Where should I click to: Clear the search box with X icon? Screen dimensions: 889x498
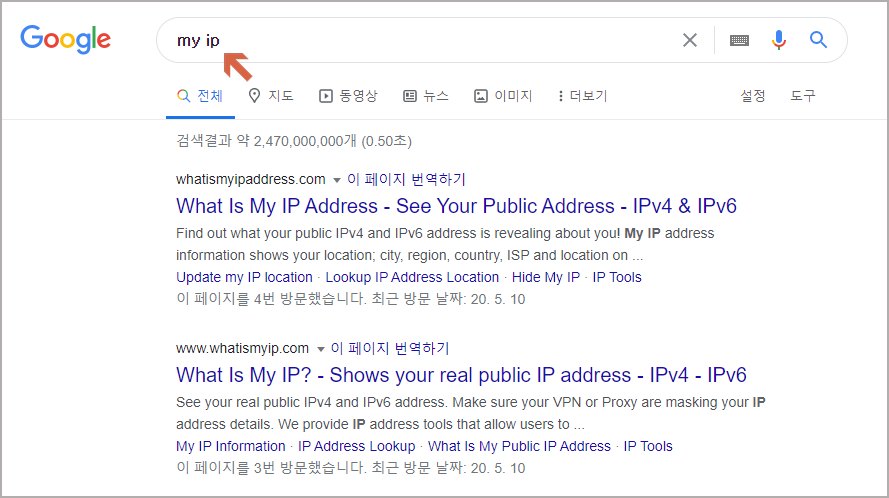(689, 40)
